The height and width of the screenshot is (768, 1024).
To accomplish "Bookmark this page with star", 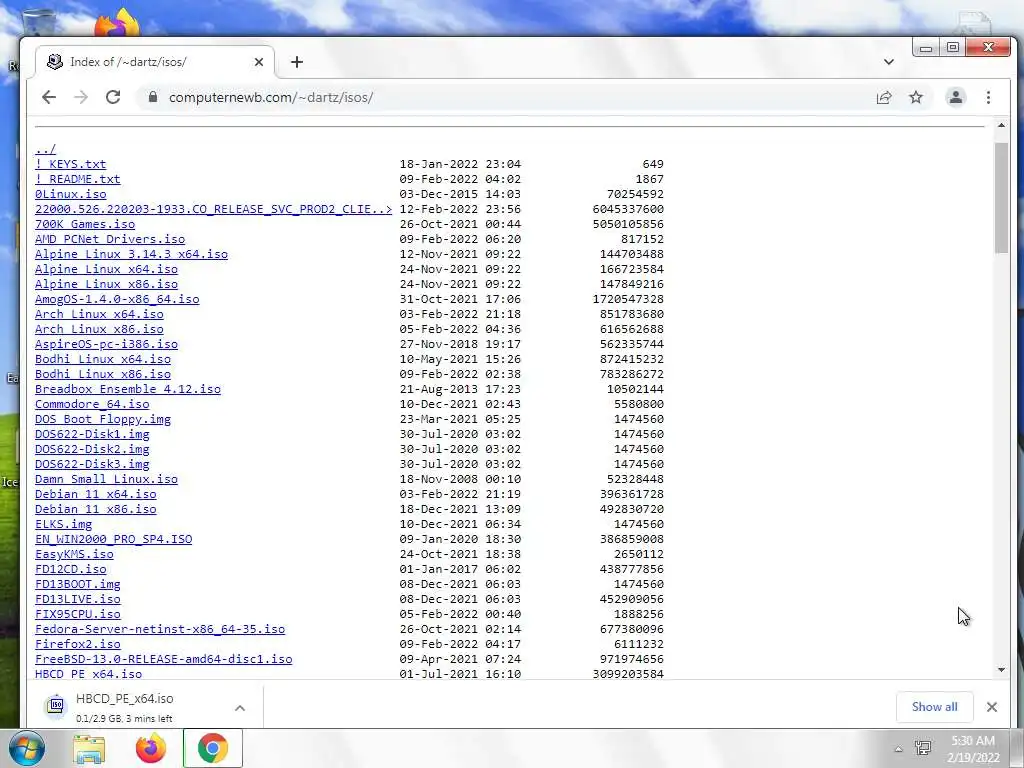I will [916, 97].
